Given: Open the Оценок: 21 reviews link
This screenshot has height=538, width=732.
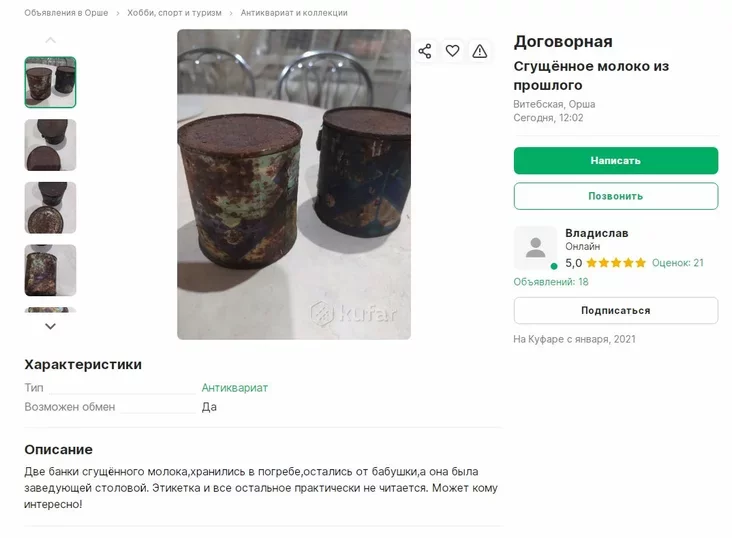Looking at the screenshot, I should [677, 263].
